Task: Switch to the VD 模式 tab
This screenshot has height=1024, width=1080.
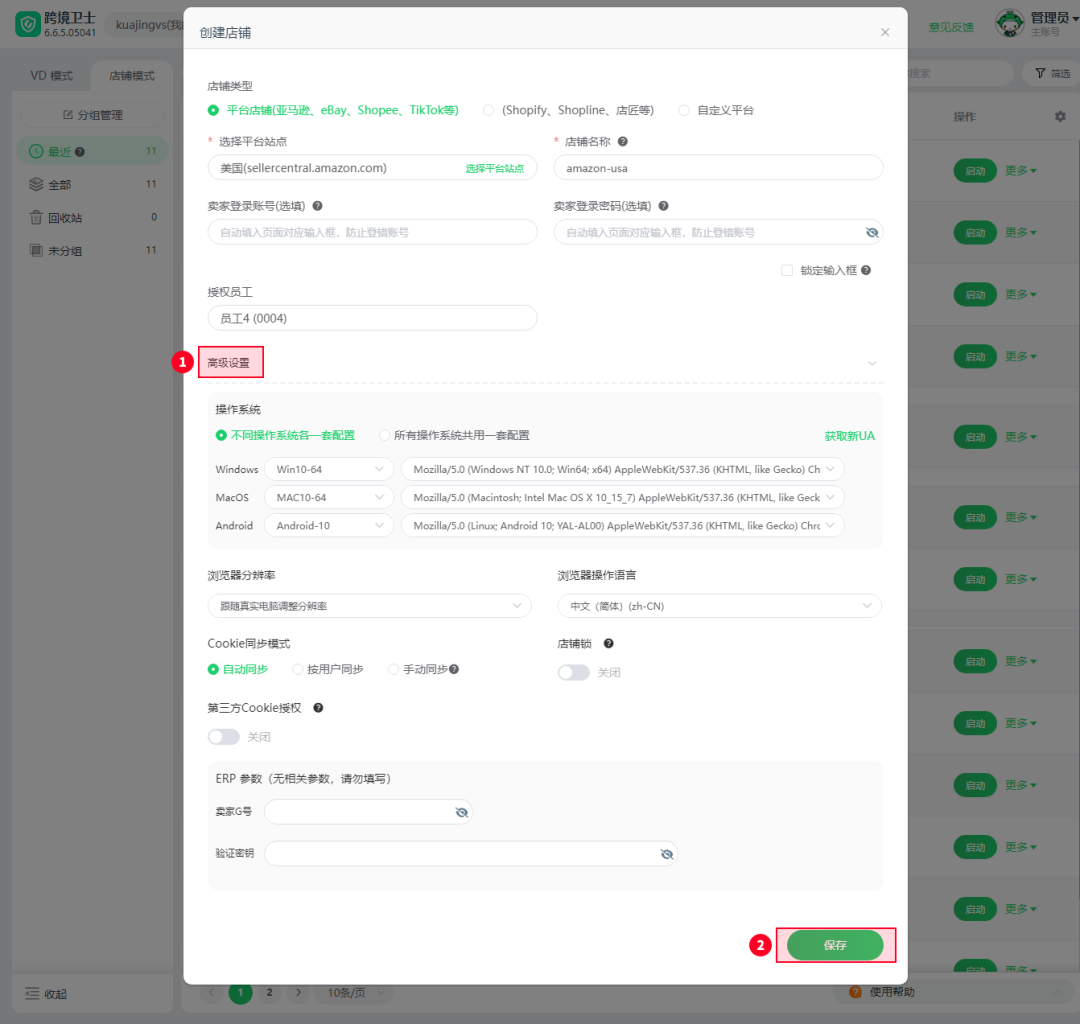Action: 51,76
